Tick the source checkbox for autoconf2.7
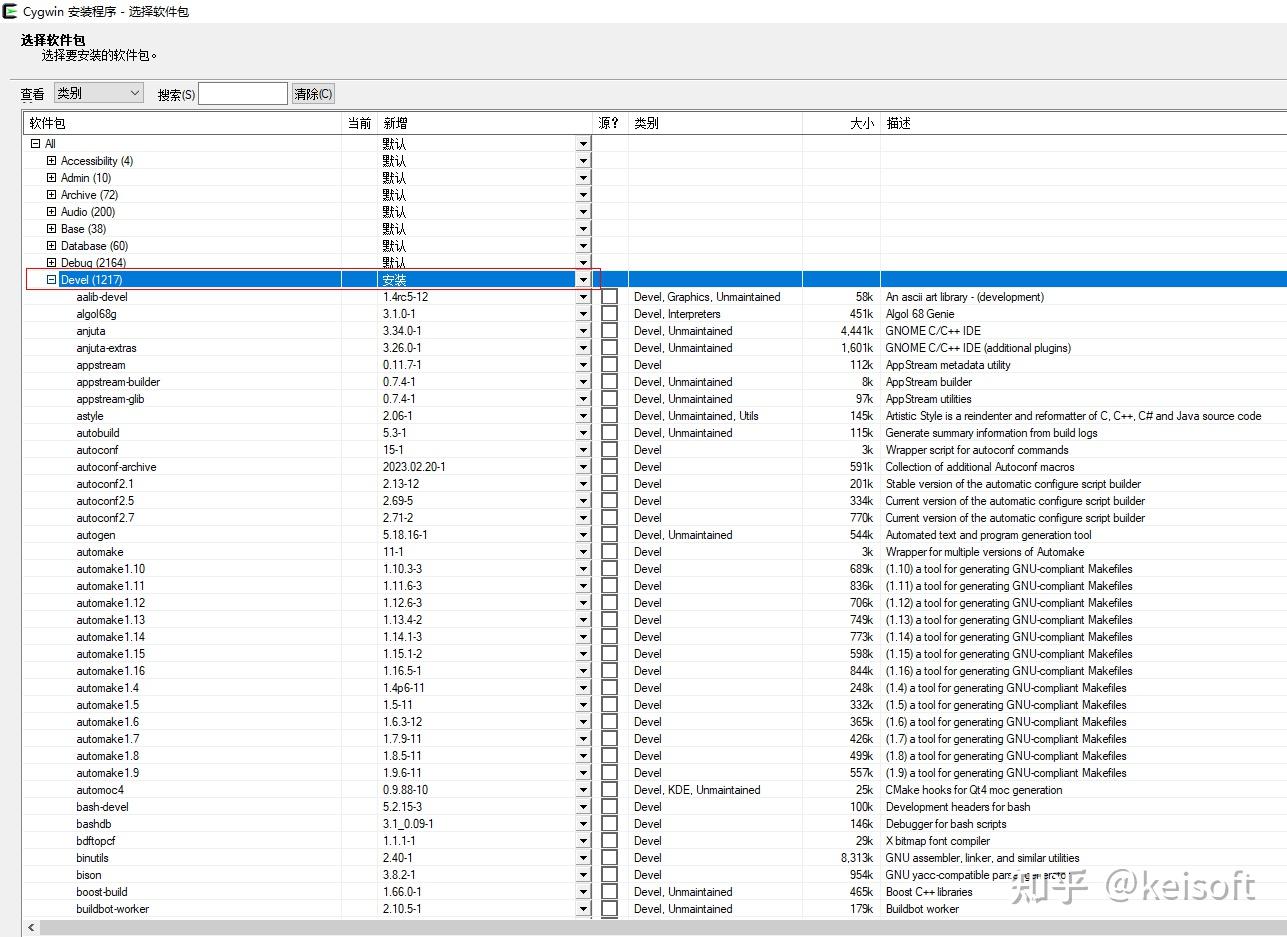This screenshot has width=1287, height=937. (x=609, y=518)
